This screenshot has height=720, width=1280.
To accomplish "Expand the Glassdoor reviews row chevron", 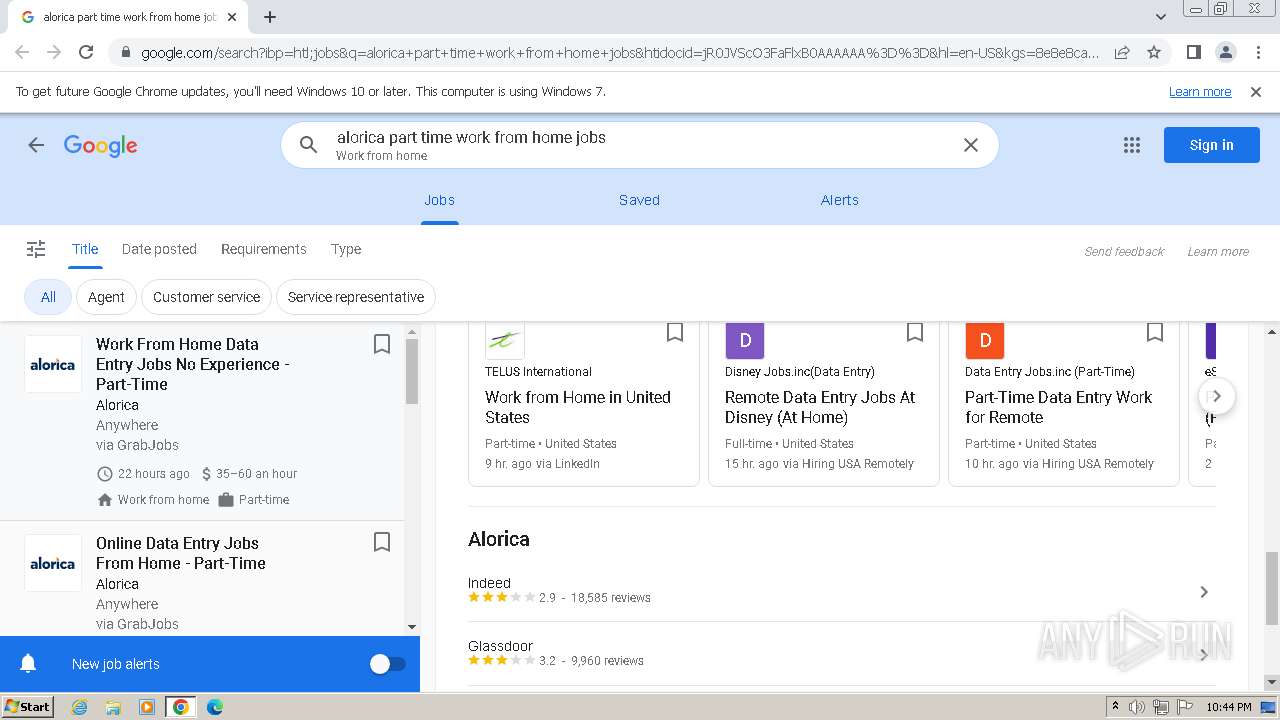I will [1204, 654].
